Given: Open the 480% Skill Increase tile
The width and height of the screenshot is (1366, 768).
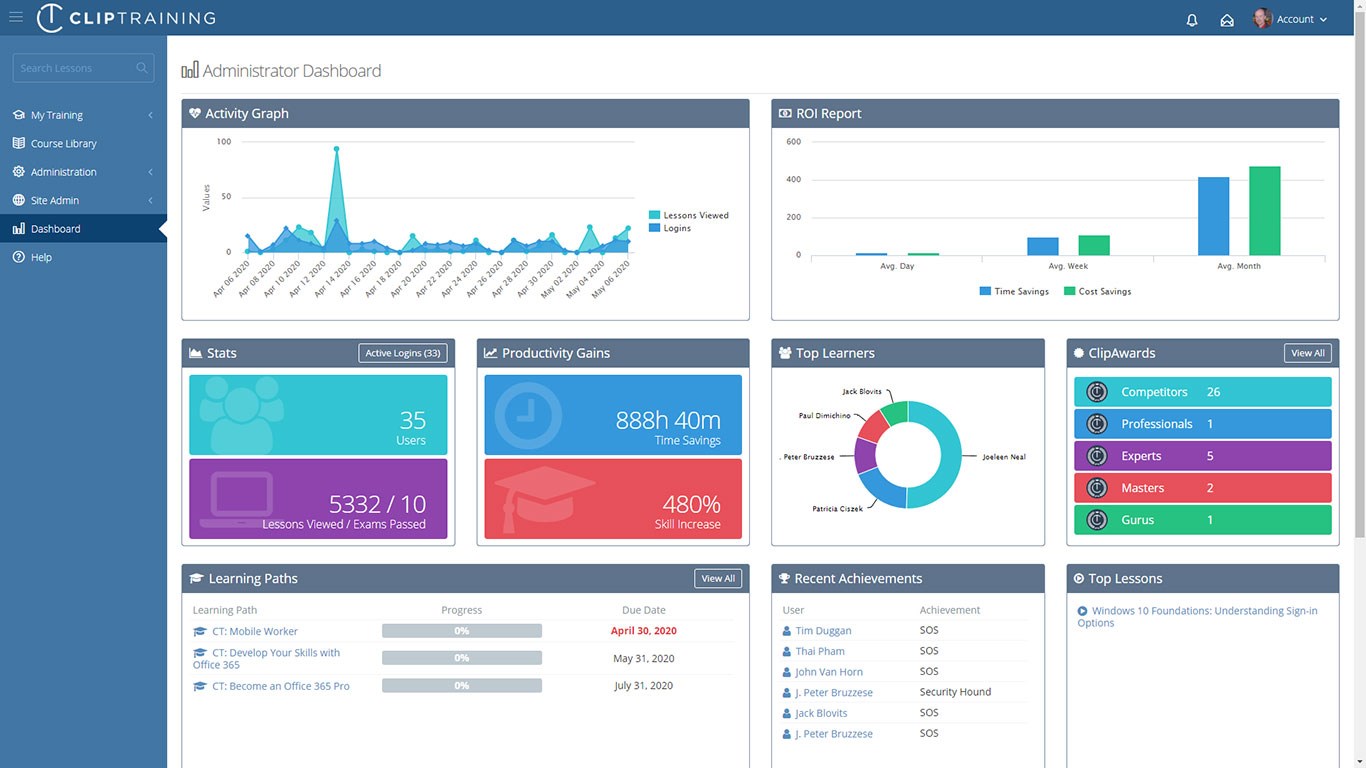Looking at the screenshot, I should point(613,499).
